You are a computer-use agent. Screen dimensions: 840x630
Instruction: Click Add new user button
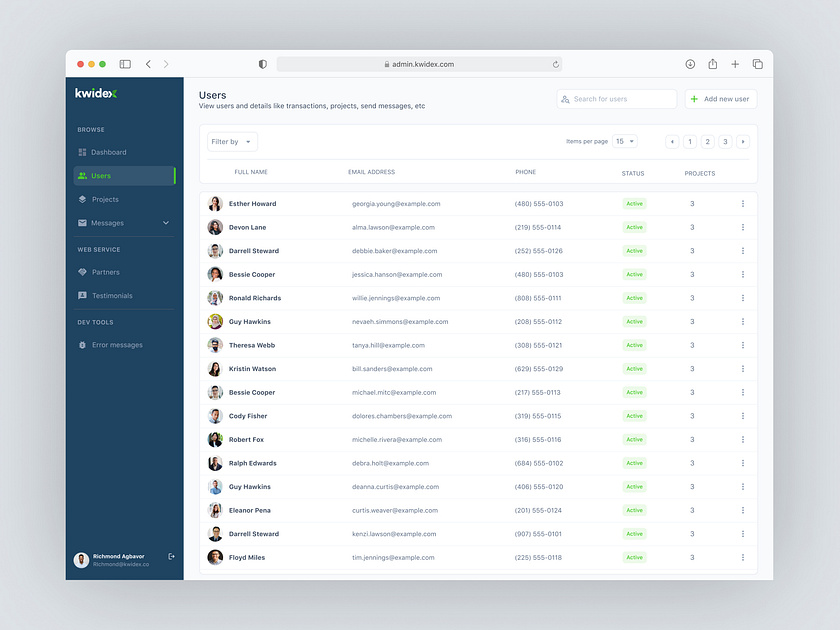pyautogui.click(x=721, y=99)
